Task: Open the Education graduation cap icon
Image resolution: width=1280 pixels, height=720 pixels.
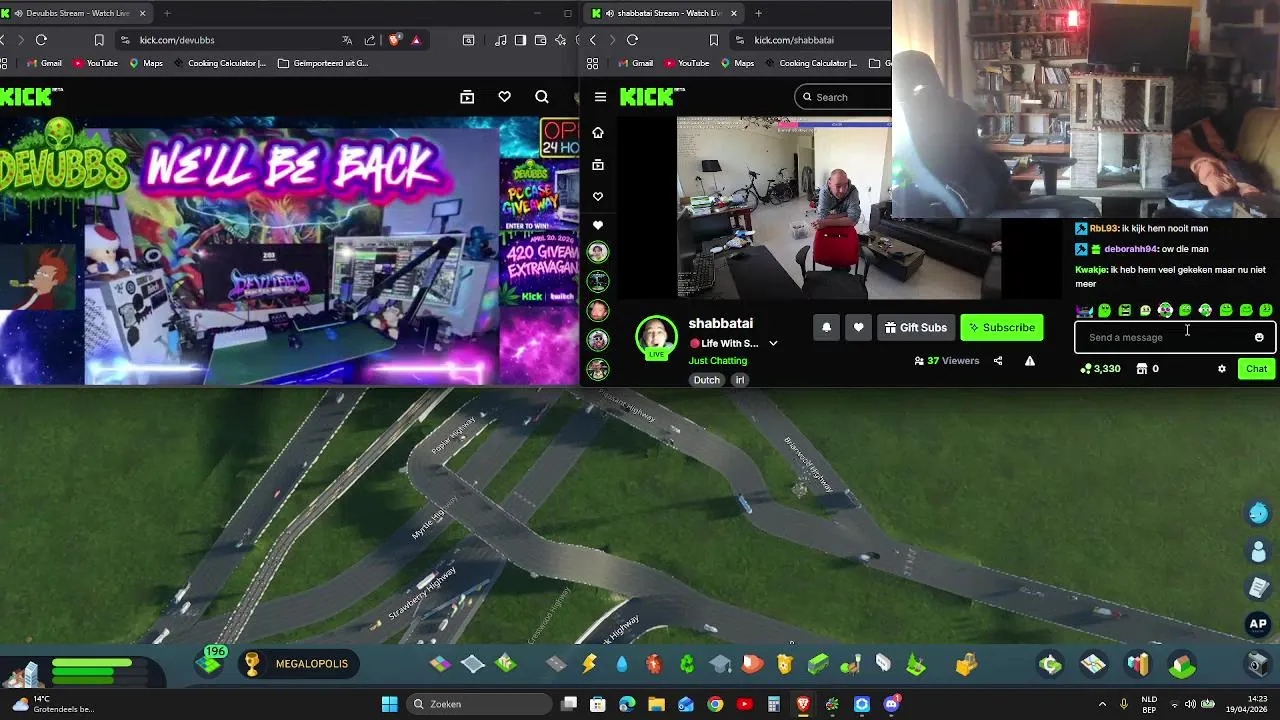Action: 720,664
